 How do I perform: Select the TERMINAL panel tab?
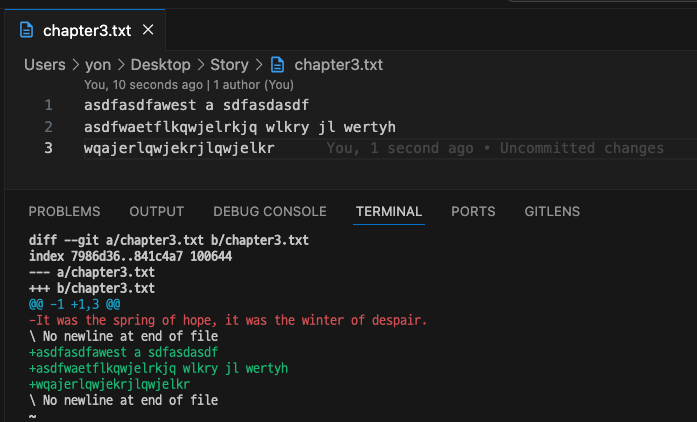pos(389,212)
